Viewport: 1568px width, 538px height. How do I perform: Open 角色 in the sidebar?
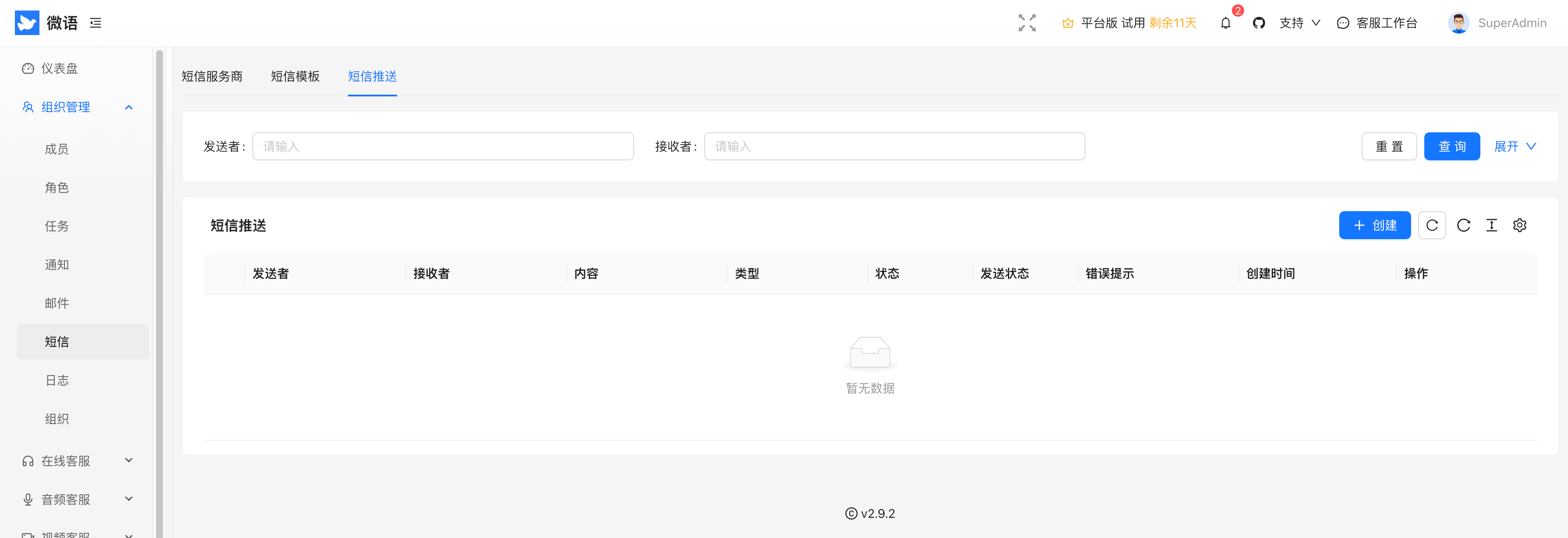(83, 188)
